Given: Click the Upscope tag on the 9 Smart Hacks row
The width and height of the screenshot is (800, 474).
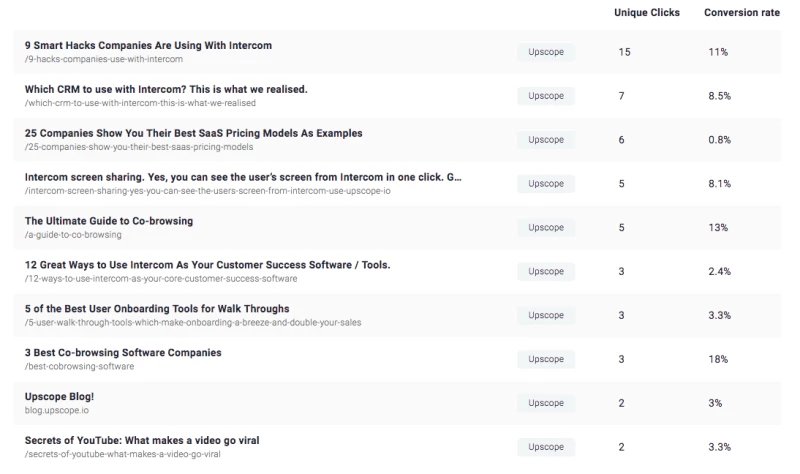Looking at the screenshot, I should point(546,52).
